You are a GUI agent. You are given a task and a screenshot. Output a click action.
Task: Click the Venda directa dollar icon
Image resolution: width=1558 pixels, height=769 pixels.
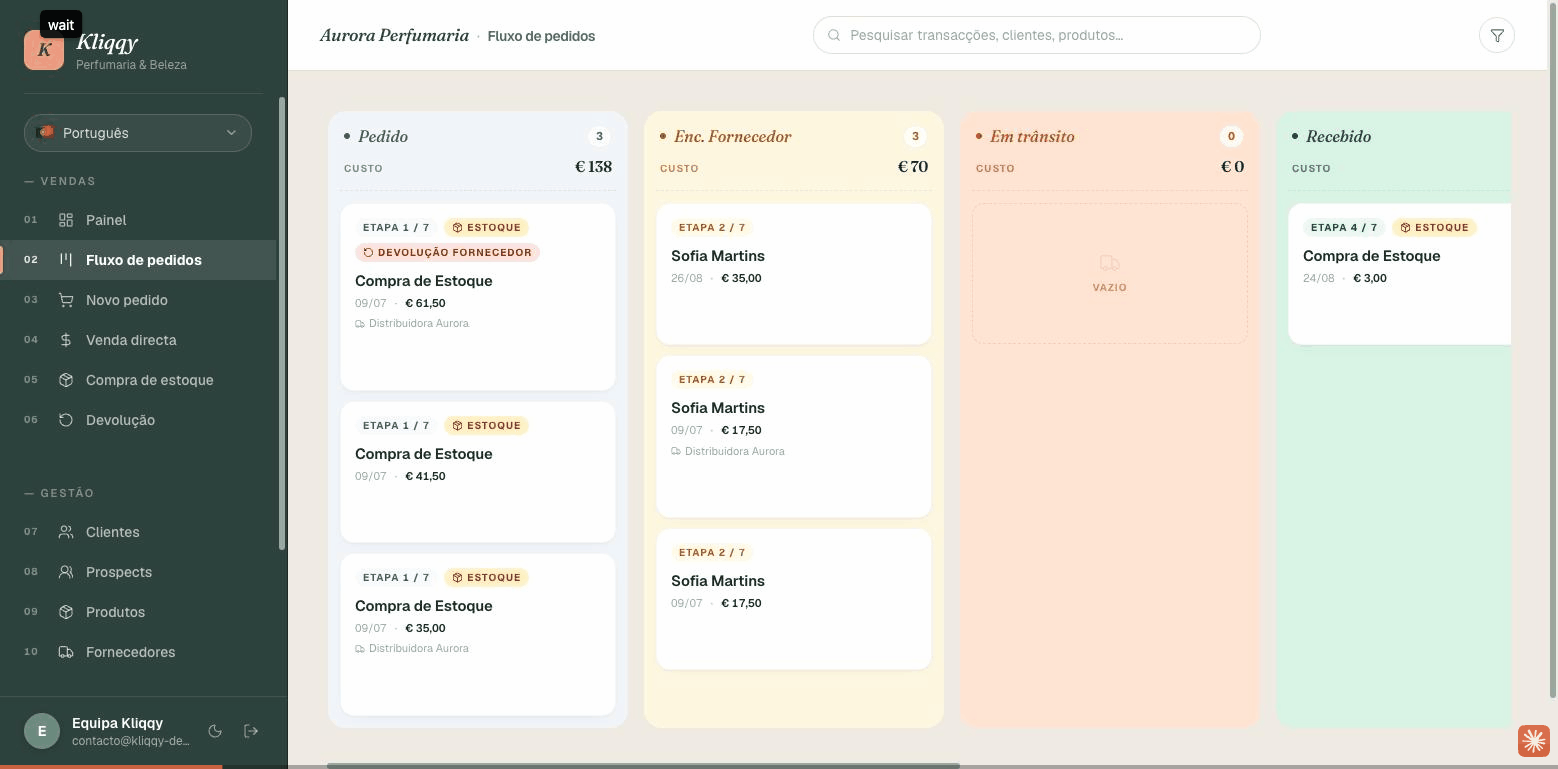[66, 340]
